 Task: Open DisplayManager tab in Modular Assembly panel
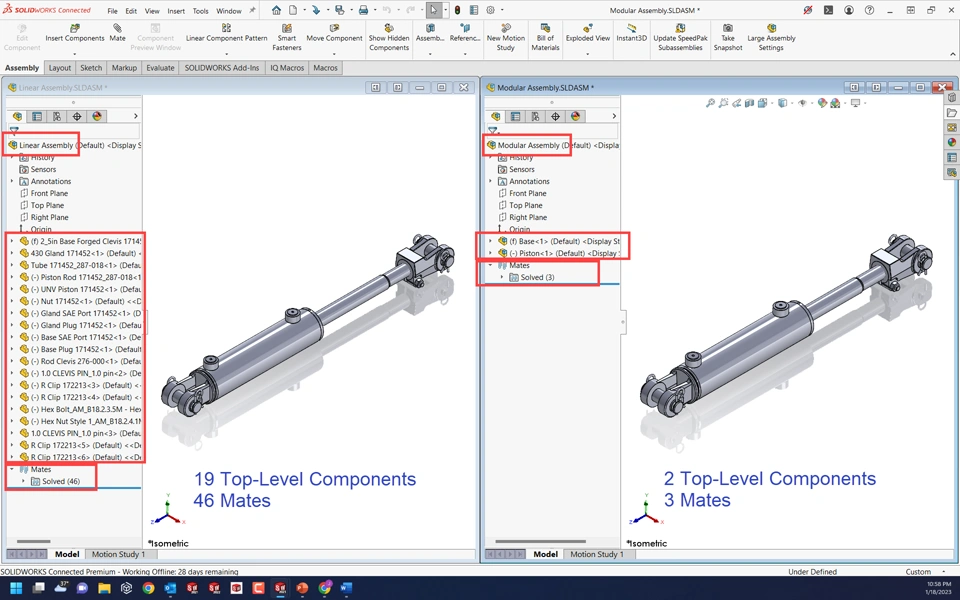pos(575,116)
